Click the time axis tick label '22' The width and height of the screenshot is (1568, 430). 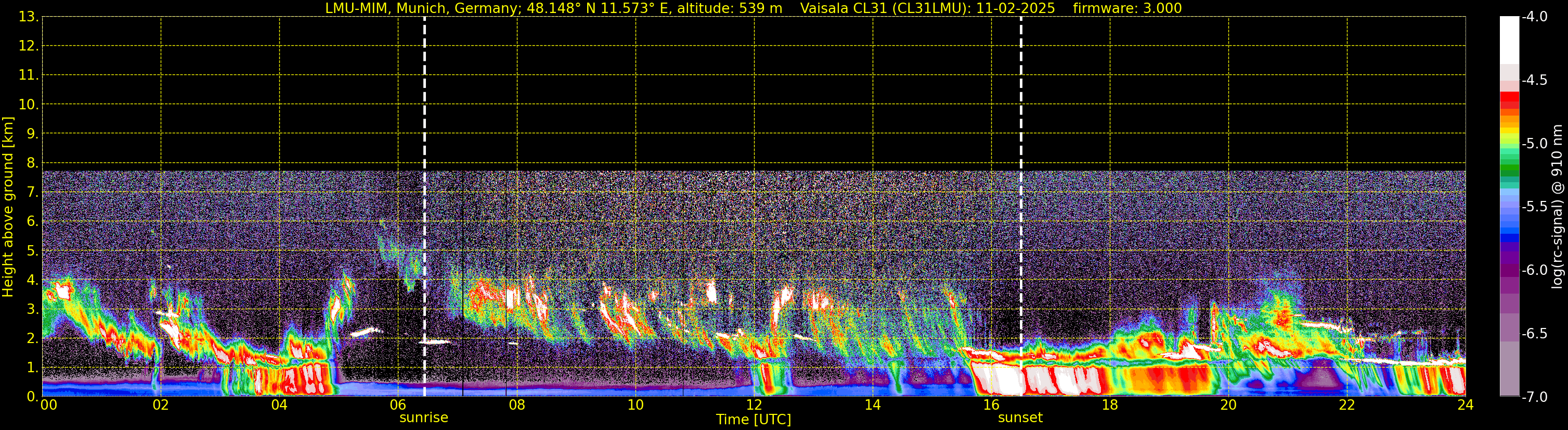click(x=1347, y=405)
